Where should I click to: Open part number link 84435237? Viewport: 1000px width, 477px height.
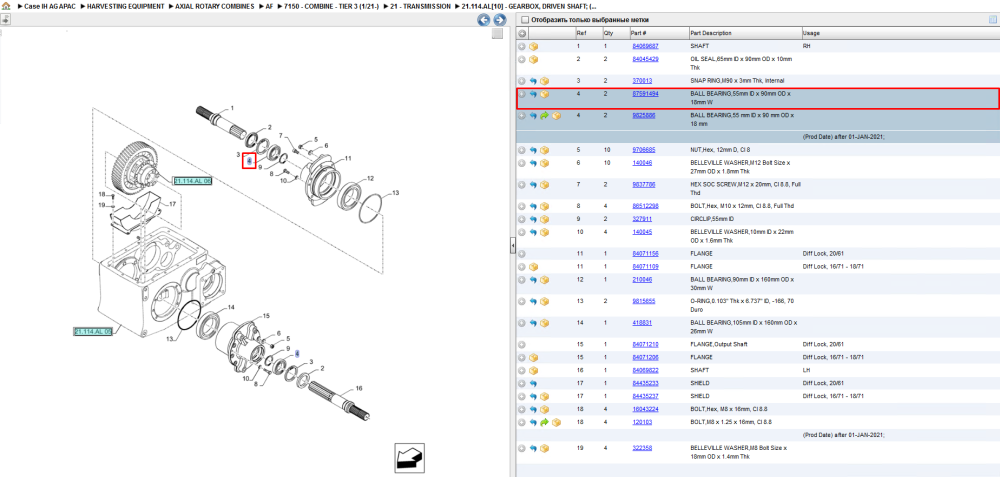pyautogui.click(x=645, y=396)
